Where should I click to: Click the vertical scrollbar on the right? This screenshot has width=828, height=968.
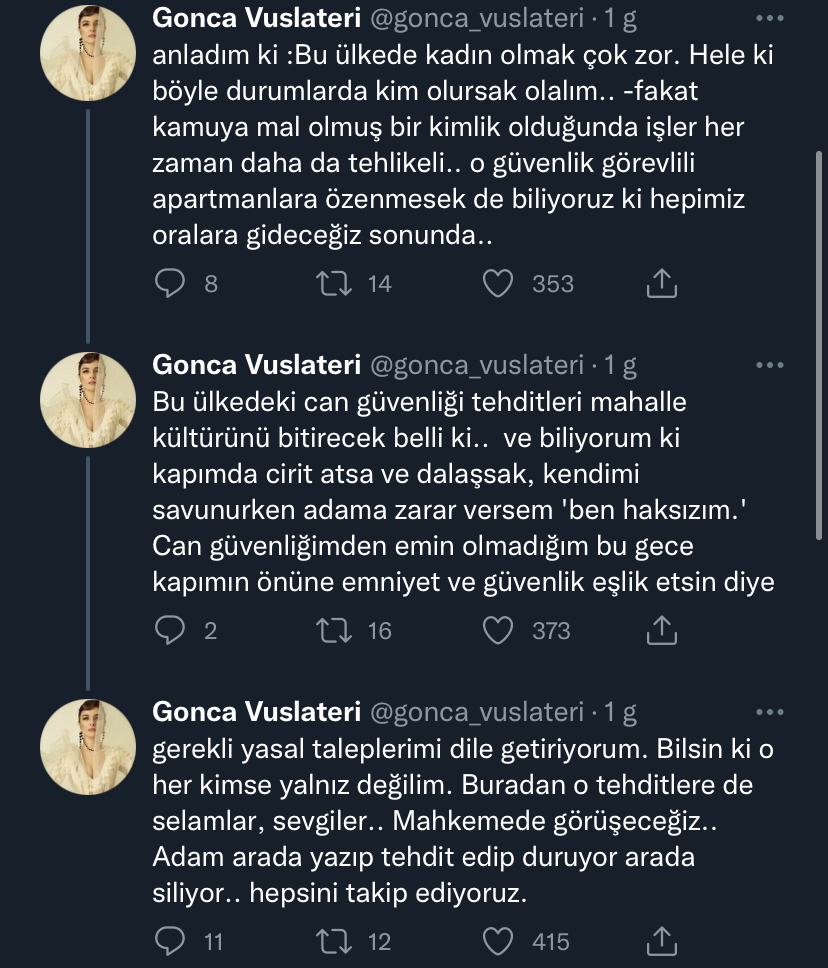click(820, 346)
